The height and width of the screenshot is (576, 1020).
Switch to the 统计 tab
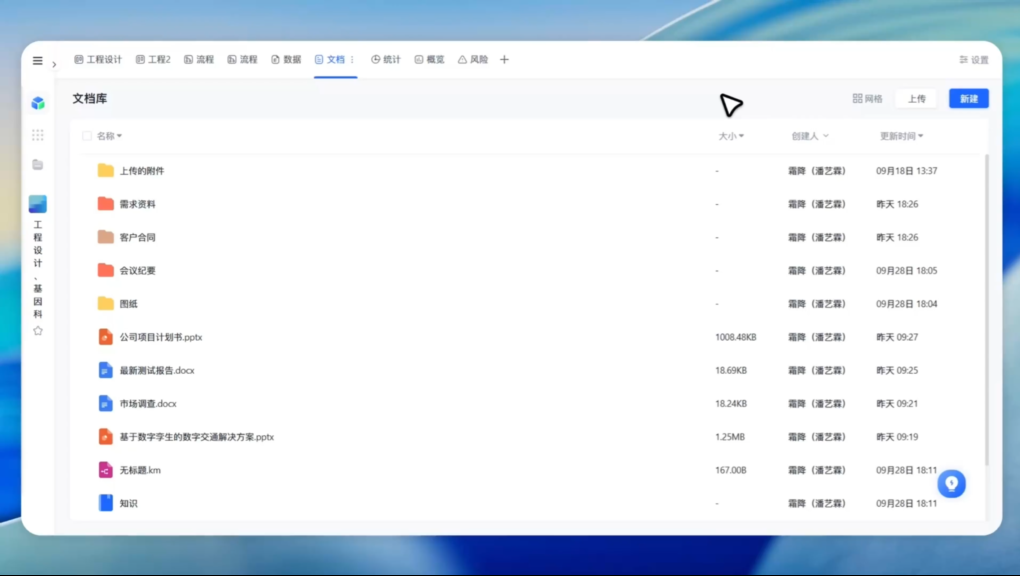(x=385, y=60)
